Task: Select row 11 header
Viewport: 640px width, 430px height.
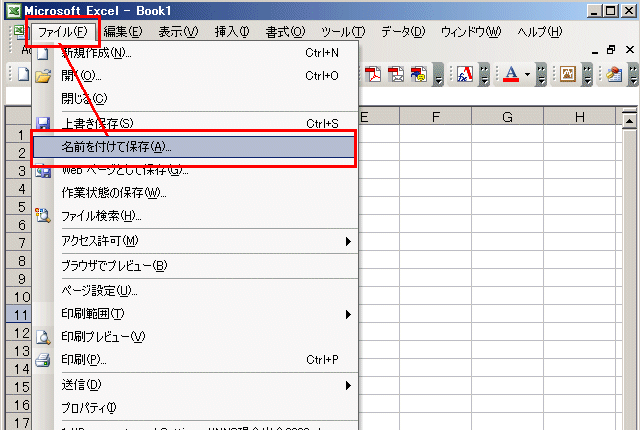Action: click(19, 315)
